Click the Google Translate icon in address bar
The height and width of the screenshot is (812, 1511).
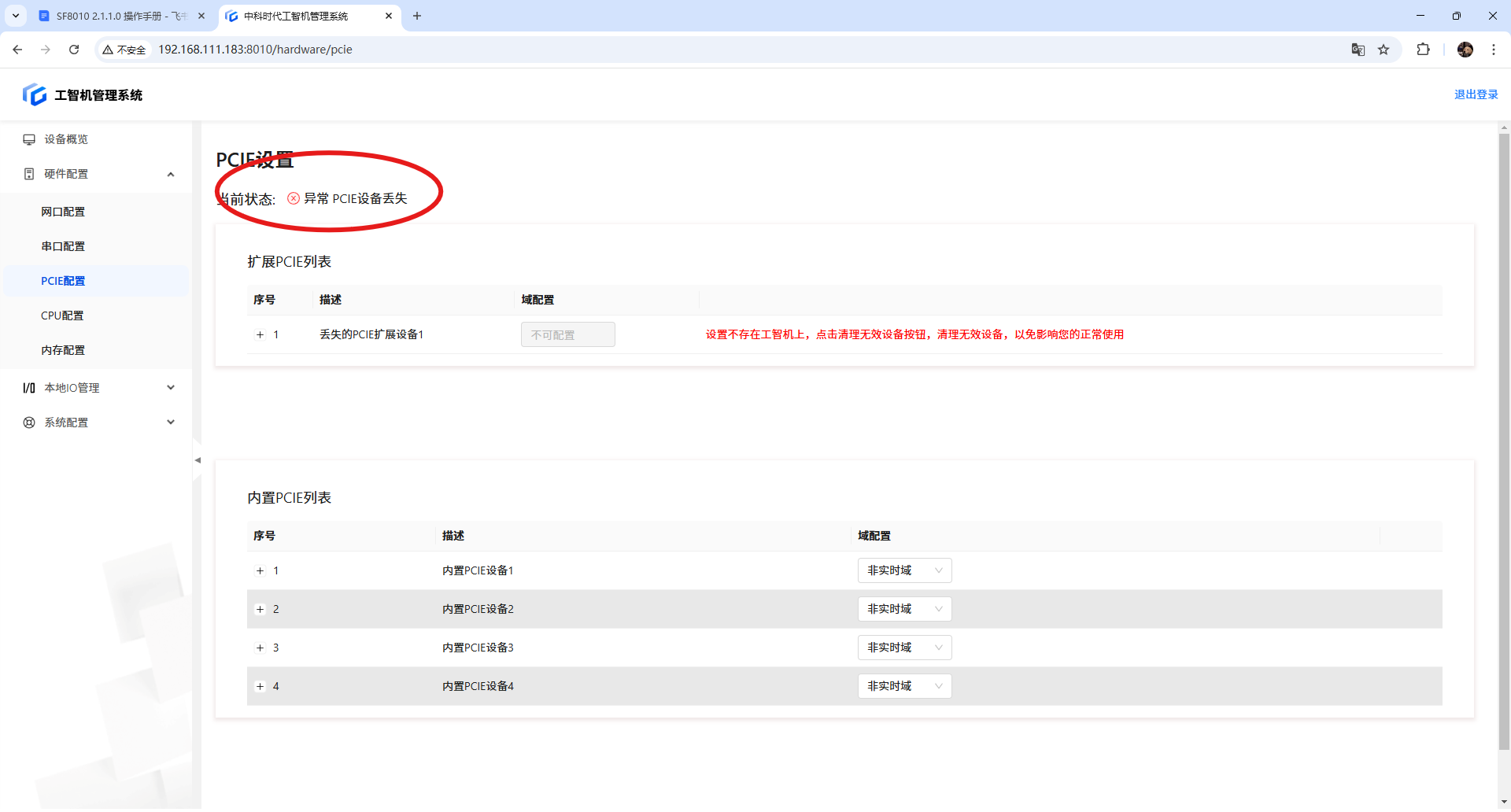[x=1358, y=50]
